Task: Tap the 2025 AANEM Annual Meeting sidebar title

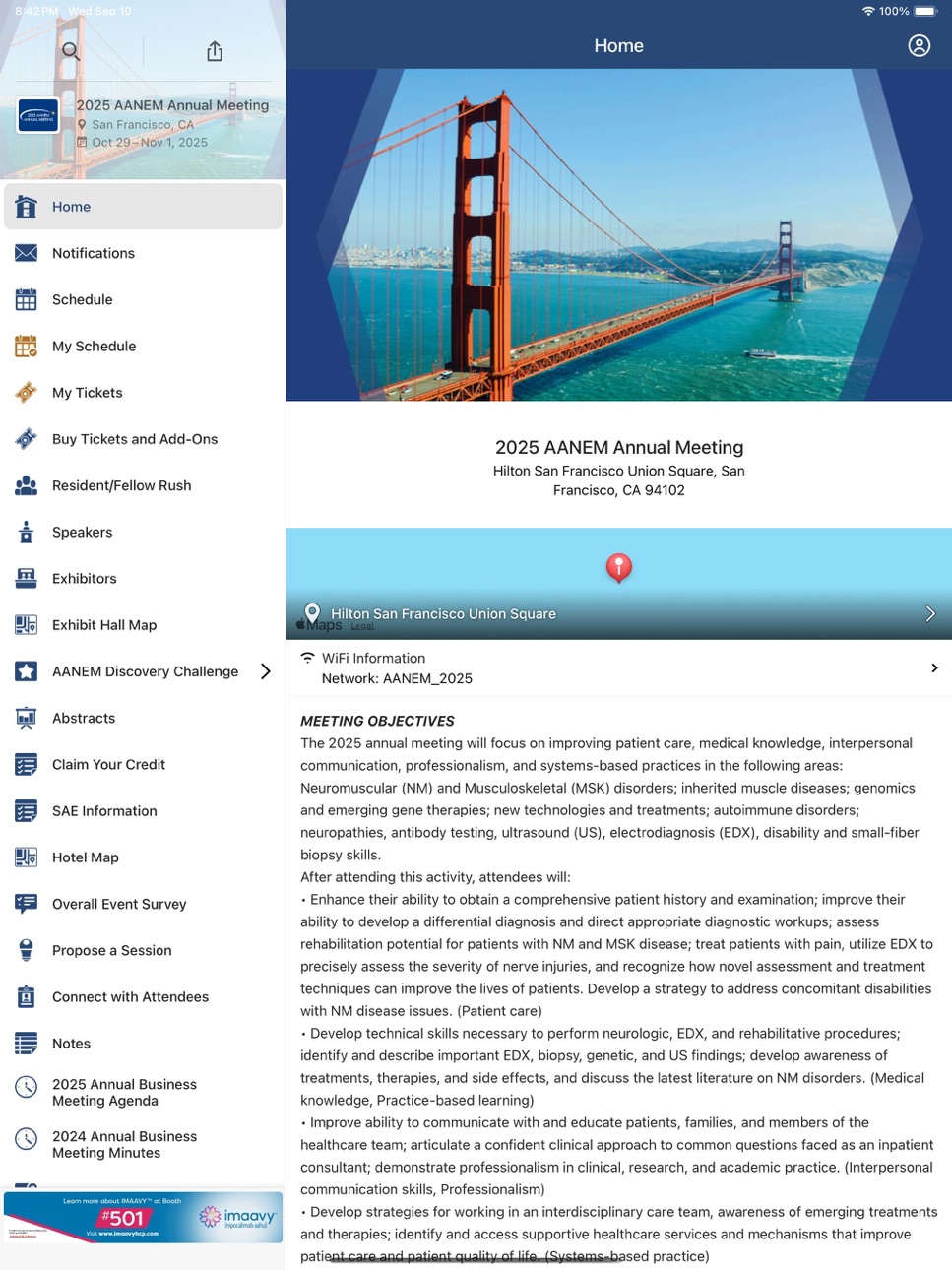Action: (172, 105)
